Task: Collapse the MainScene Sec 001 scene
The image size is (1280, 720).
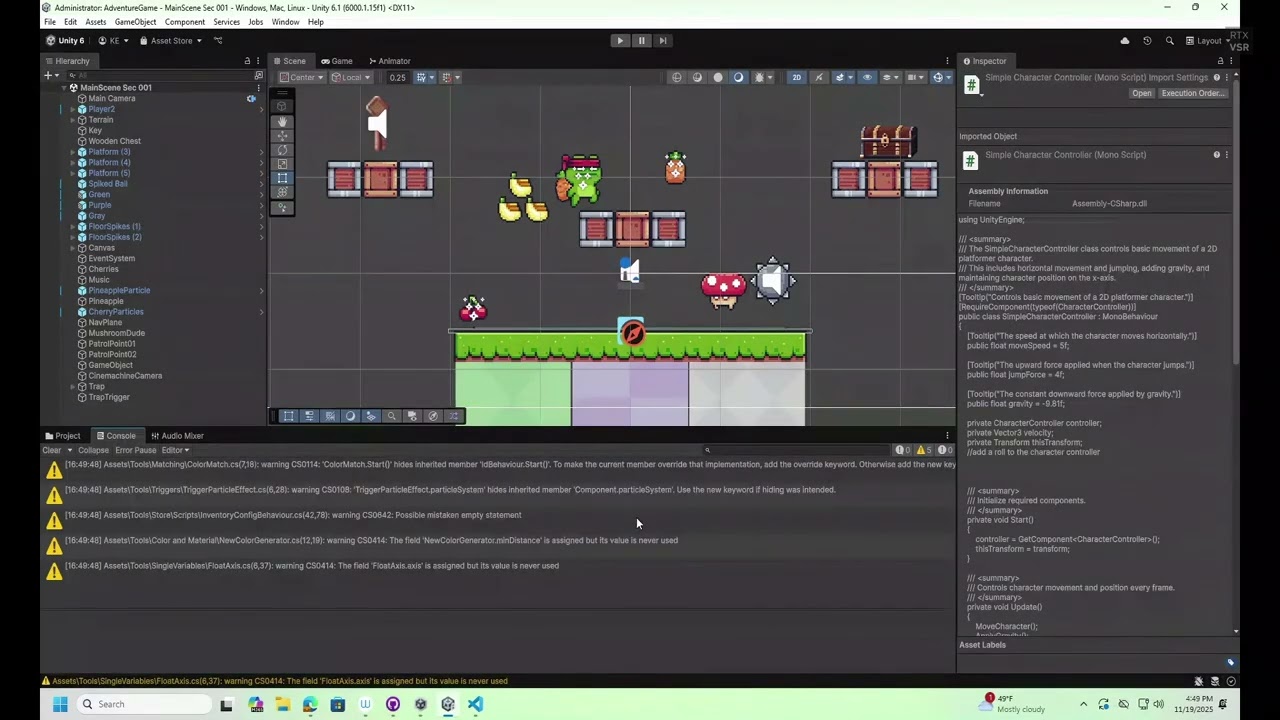Action: tap(64, 88)
